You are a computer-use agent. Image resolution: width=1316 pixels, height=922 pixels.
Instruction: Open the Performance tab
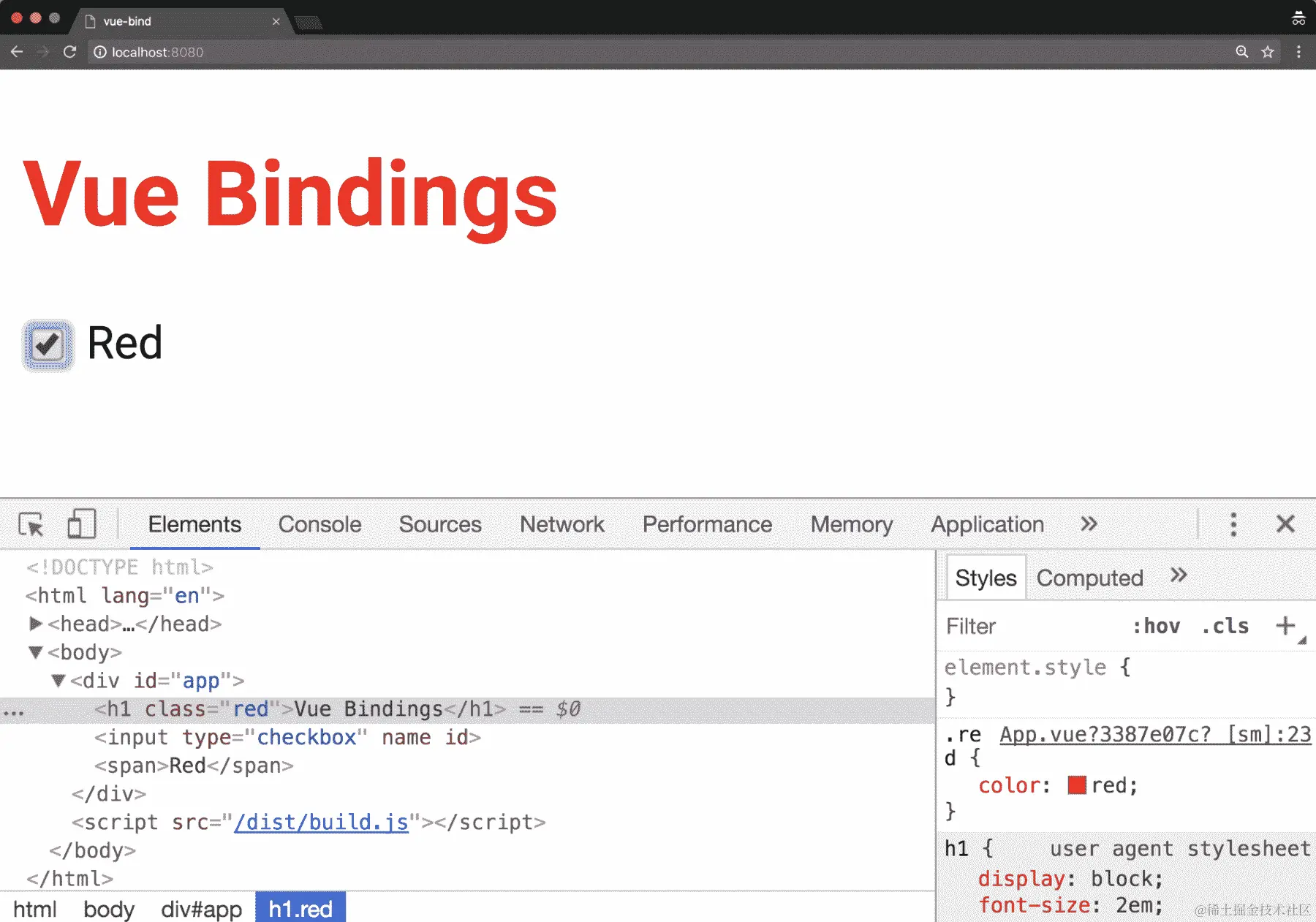click(707, 524)
